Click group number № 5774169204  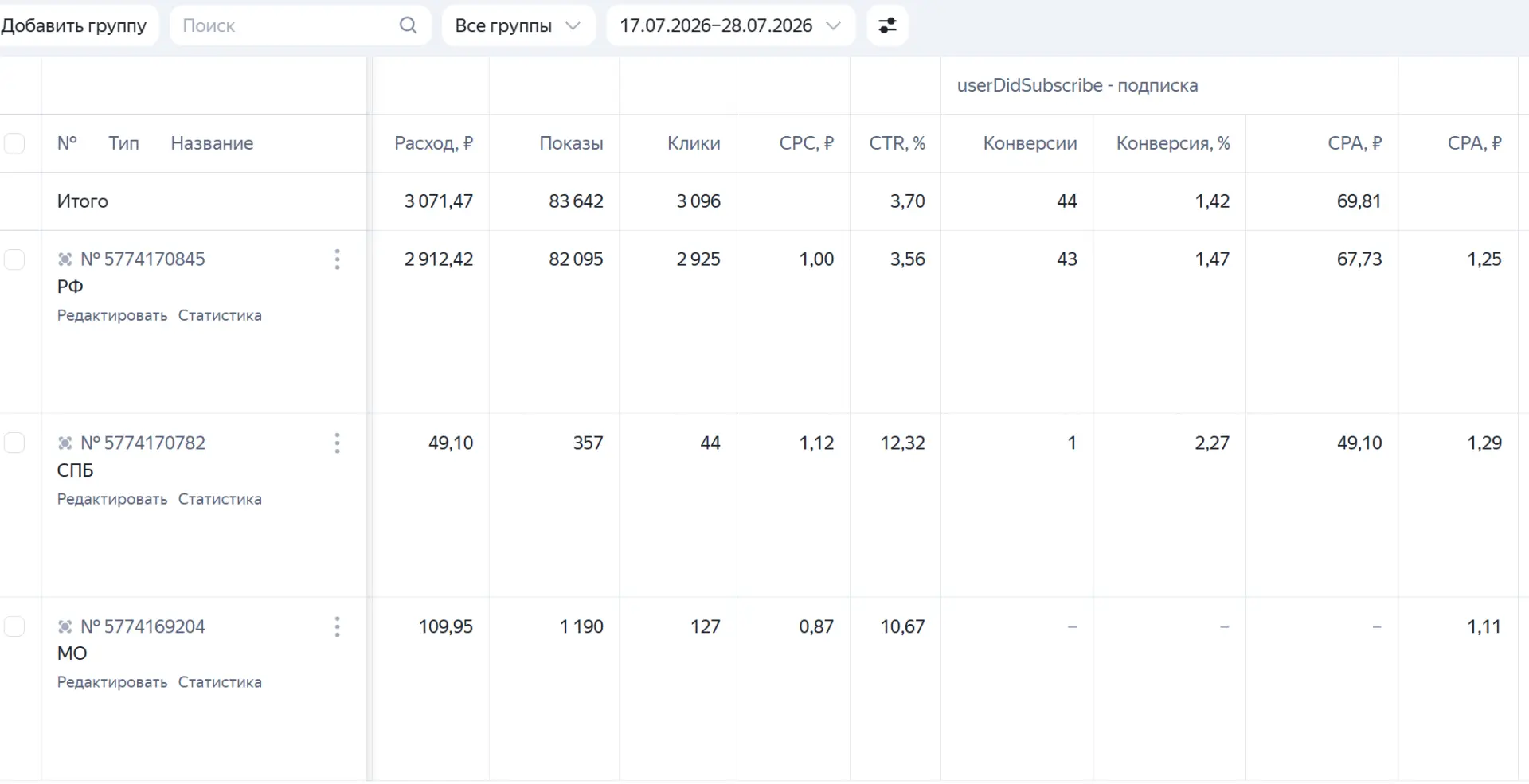tap(143, 627)
